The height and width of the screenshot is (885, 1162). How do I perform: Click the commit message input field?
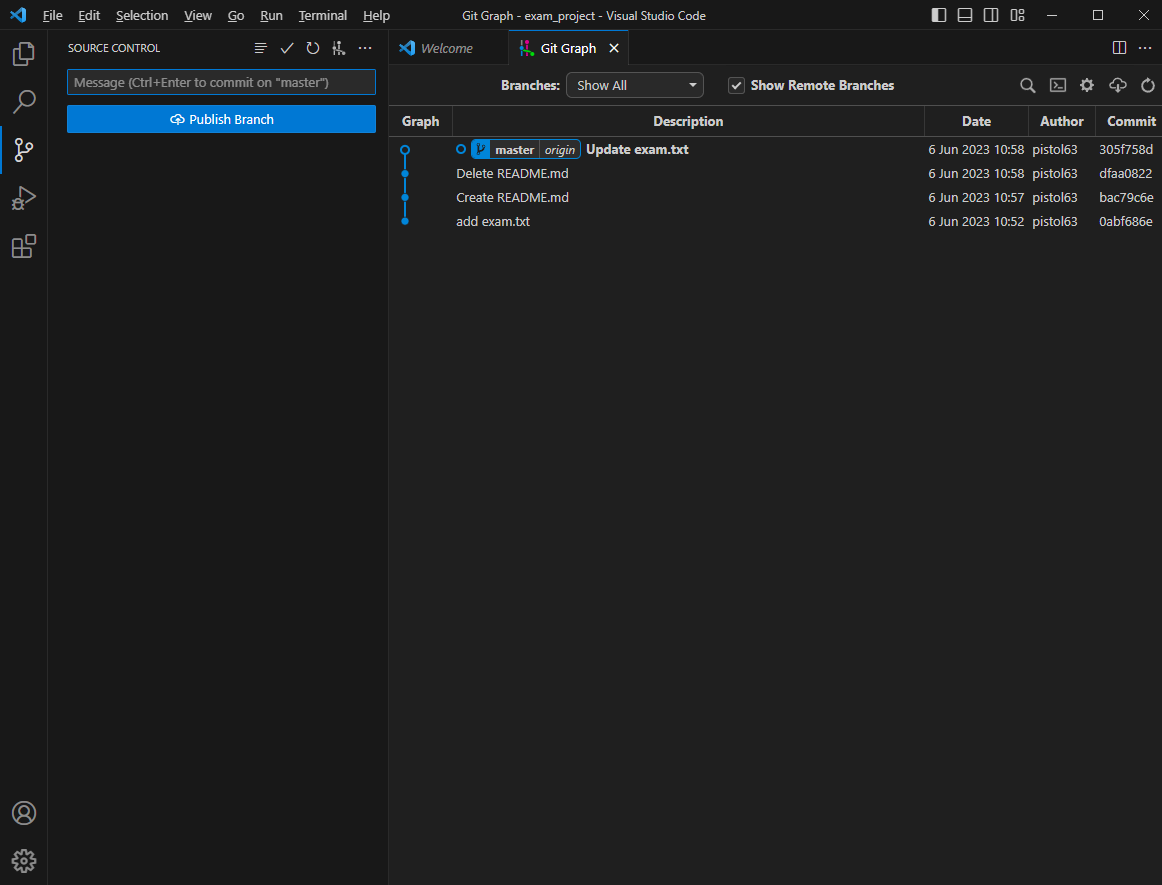221,82
